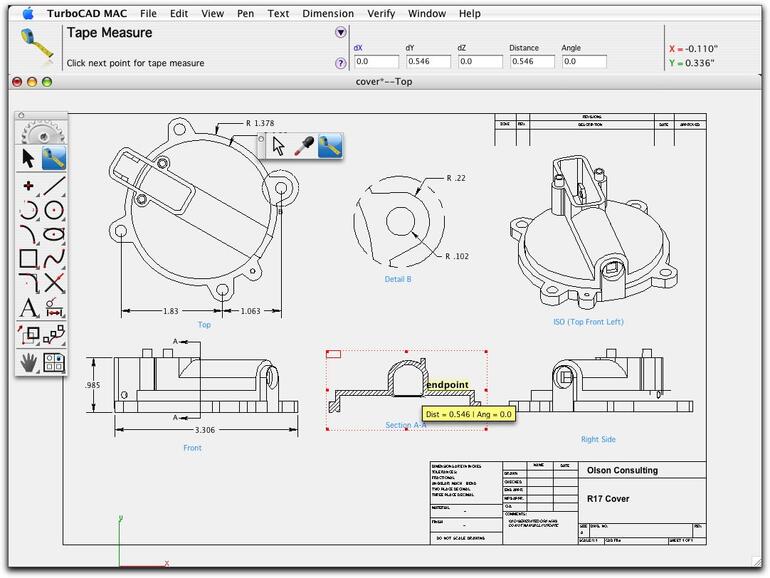Select the Fillet corner tool
Viewport: 770px width, 578px height.
coord(29,284)
